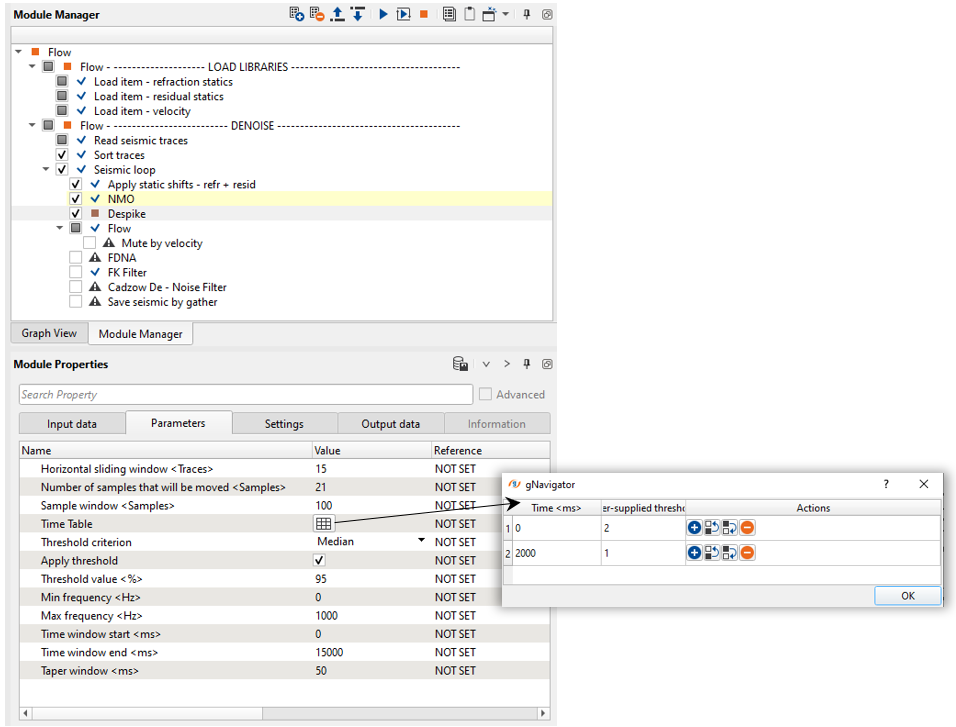Image resolution: width=956 pixels, height=727 pixels.
Task: Uncheck the Despike module checkbox
Action: tap(76, 214)
